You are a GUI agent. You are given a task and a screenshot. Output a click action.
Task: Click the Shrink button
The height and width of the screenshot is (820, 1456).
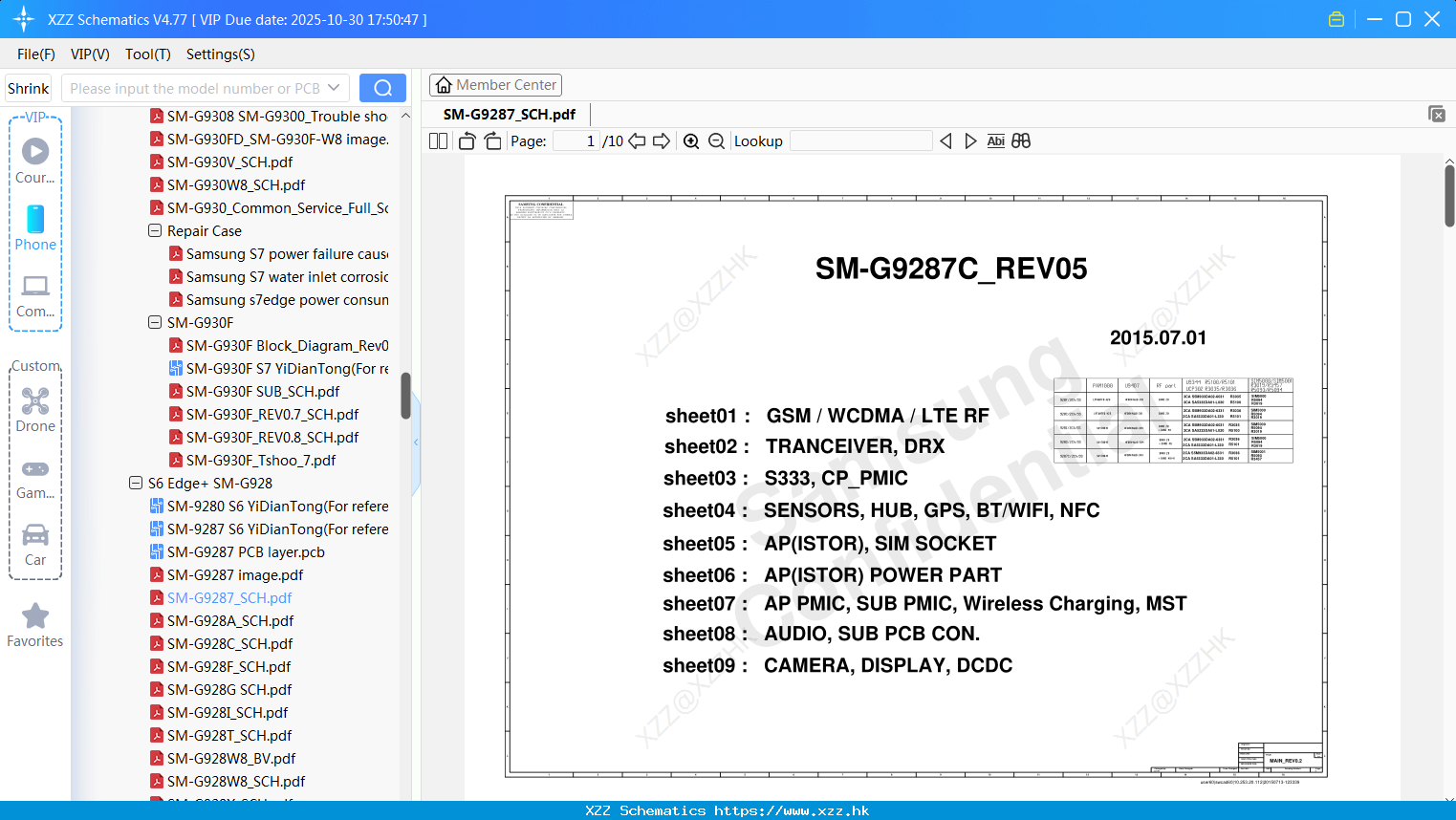pyautogui.click(x=28, y=87)
